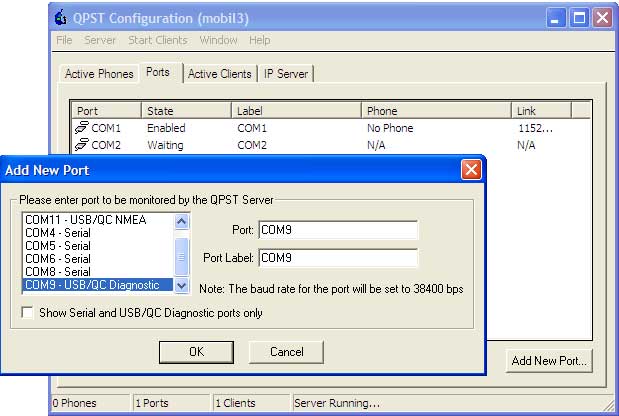Sort by the Port column header

coord(106,111)
